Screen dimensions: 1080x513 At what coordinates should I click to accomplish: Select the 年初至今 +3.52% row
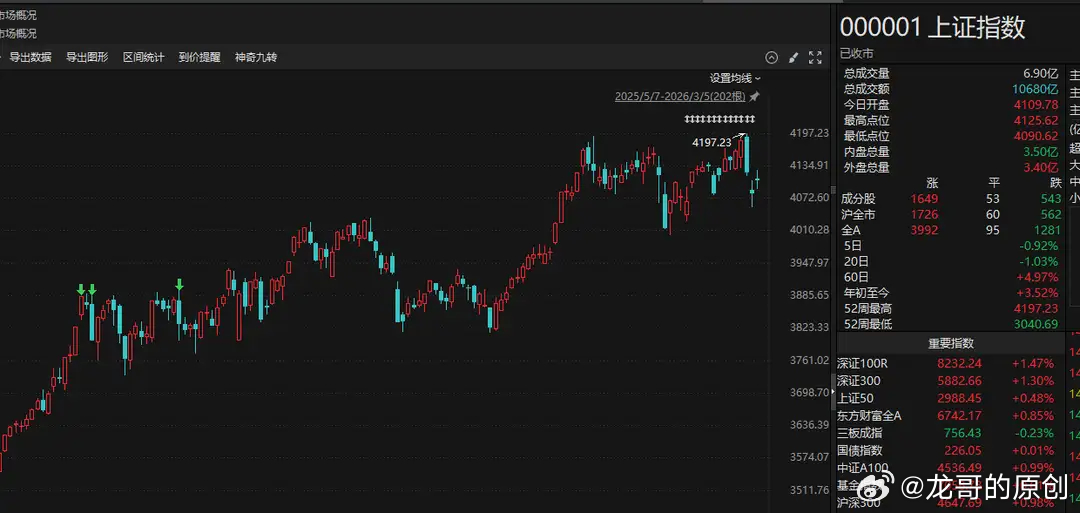tap(951, 293)
